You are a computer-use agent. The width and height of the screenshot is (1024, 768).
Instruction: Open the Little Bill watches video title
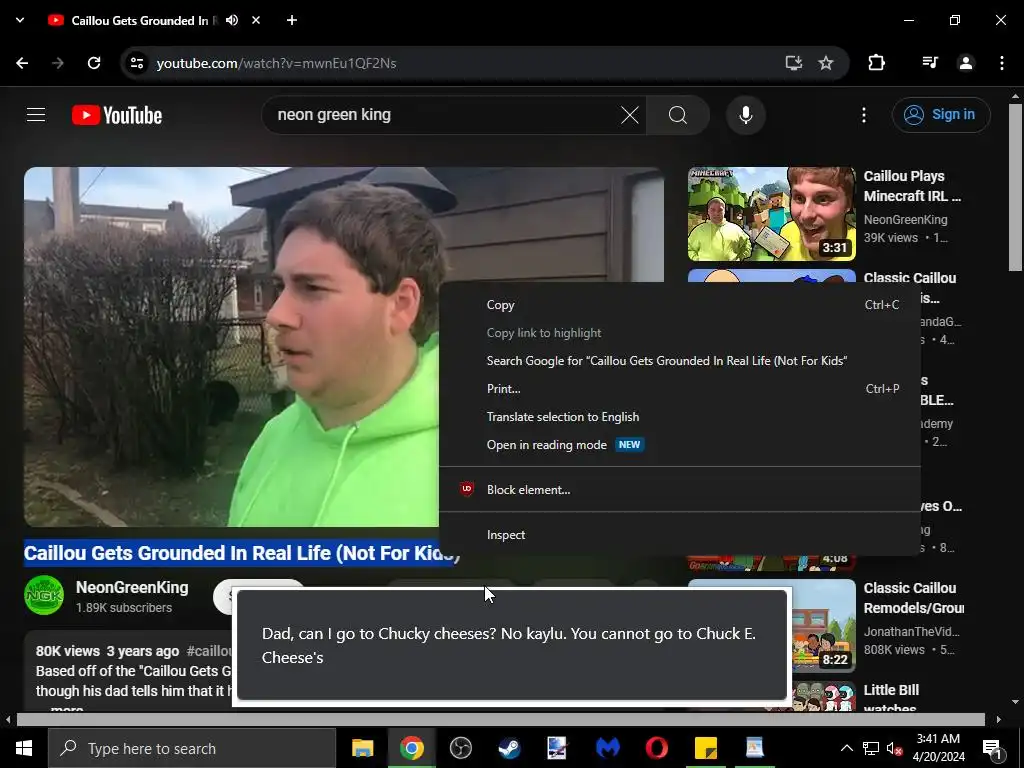pos(891,698)
